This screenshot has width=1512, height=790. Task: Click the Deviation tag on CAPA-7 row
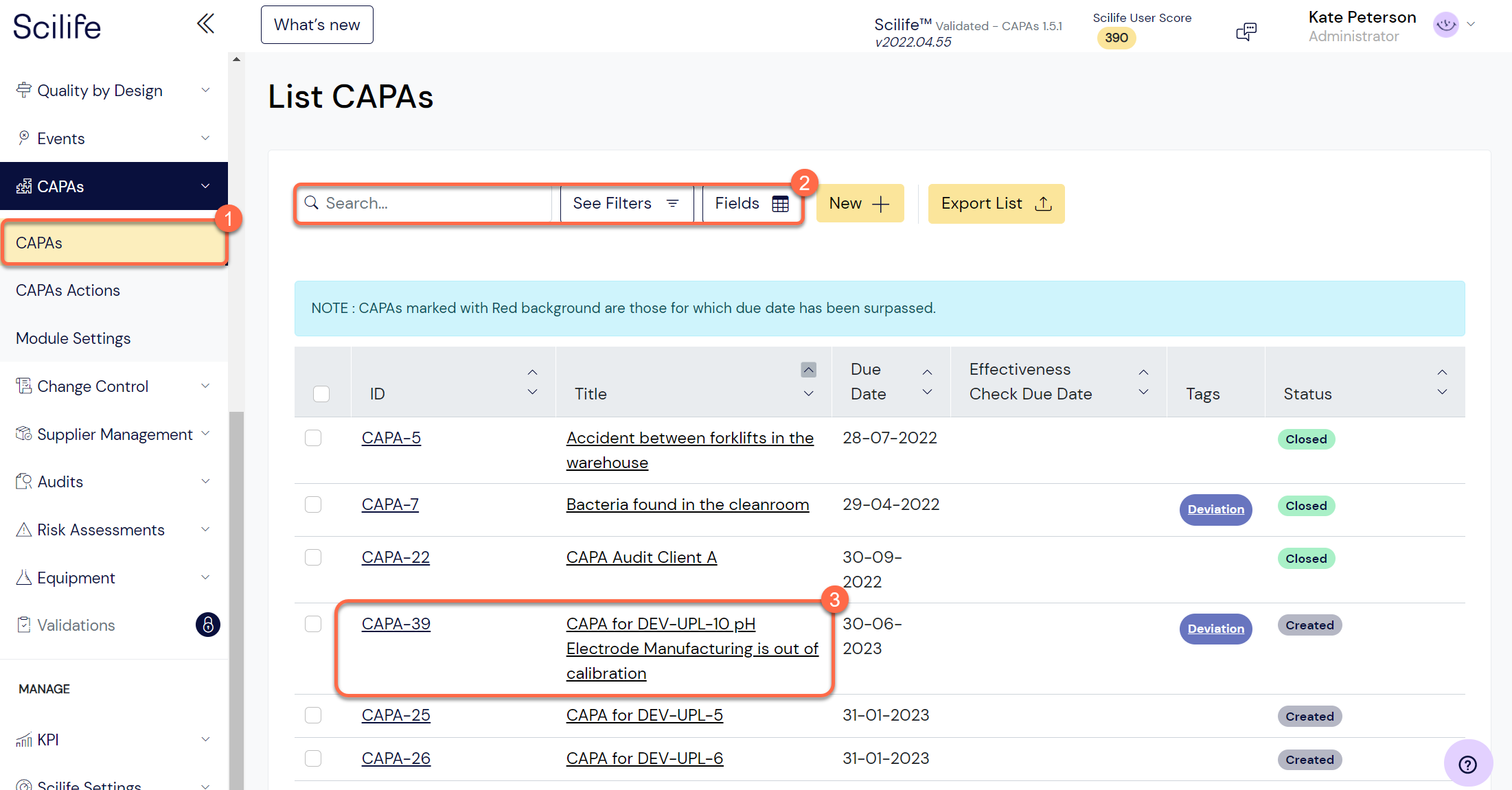pos(1215,509)
